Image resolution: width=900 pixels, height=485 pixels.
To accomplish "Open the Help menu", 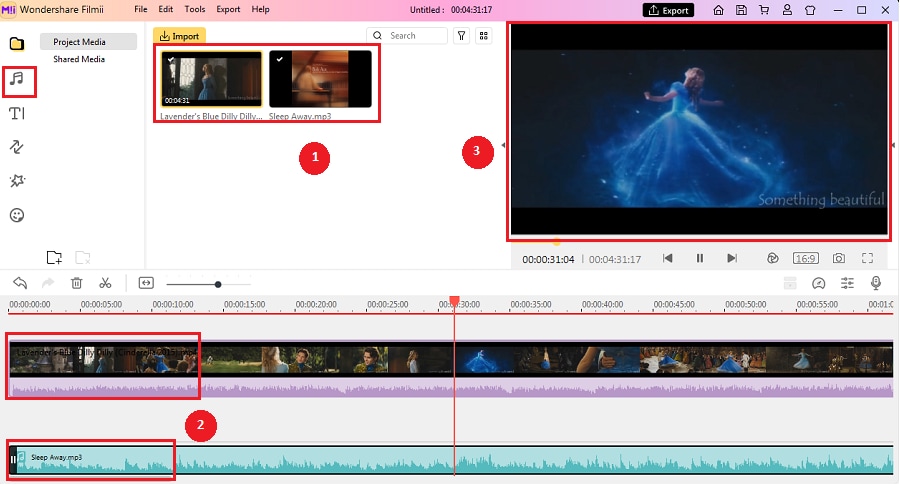I will tap(261, 9).
